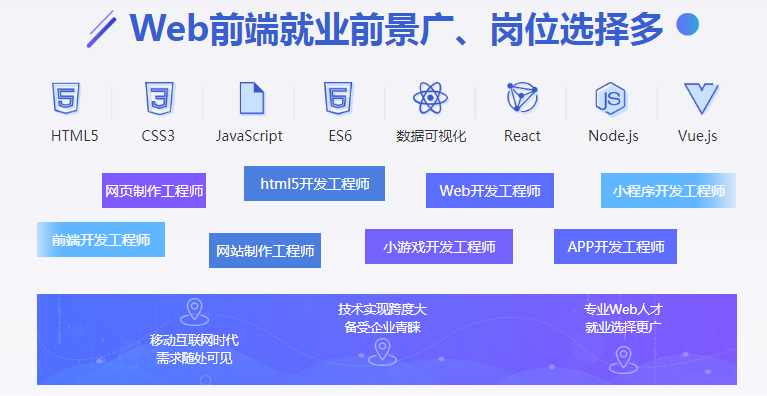The width and height of the screenshot is (767, 396).
Task: Click the location pin above 移动互联网时代
Action: tap(195, 312)
